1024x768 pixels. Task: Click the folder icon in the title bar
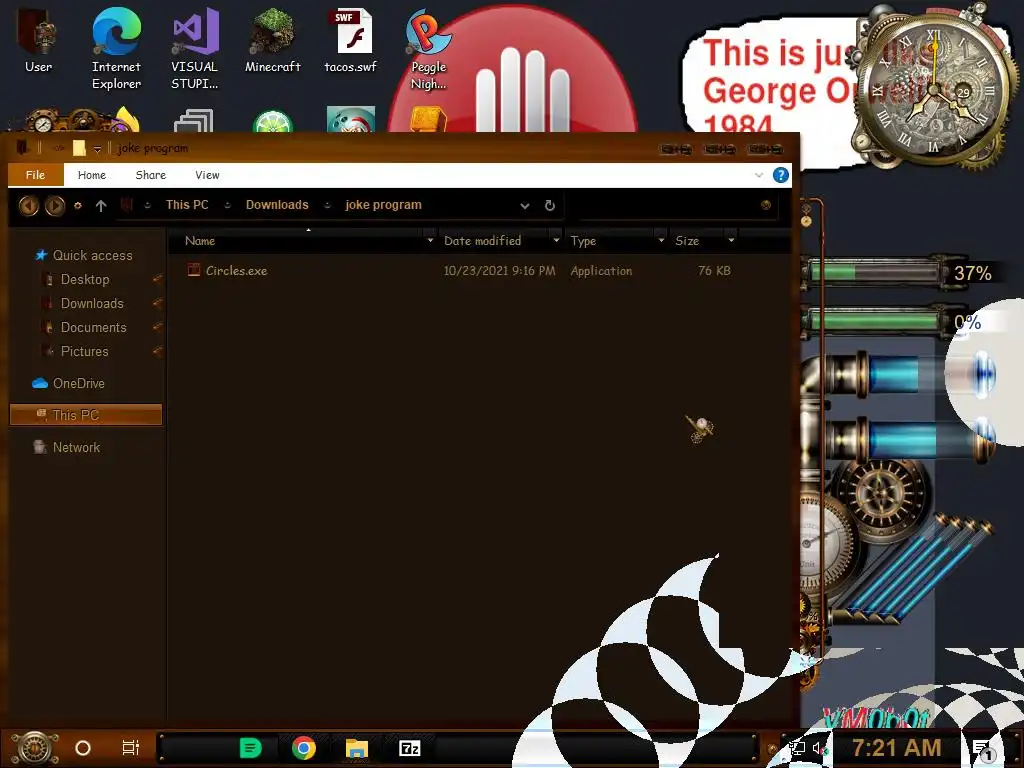tap(79, 148)
